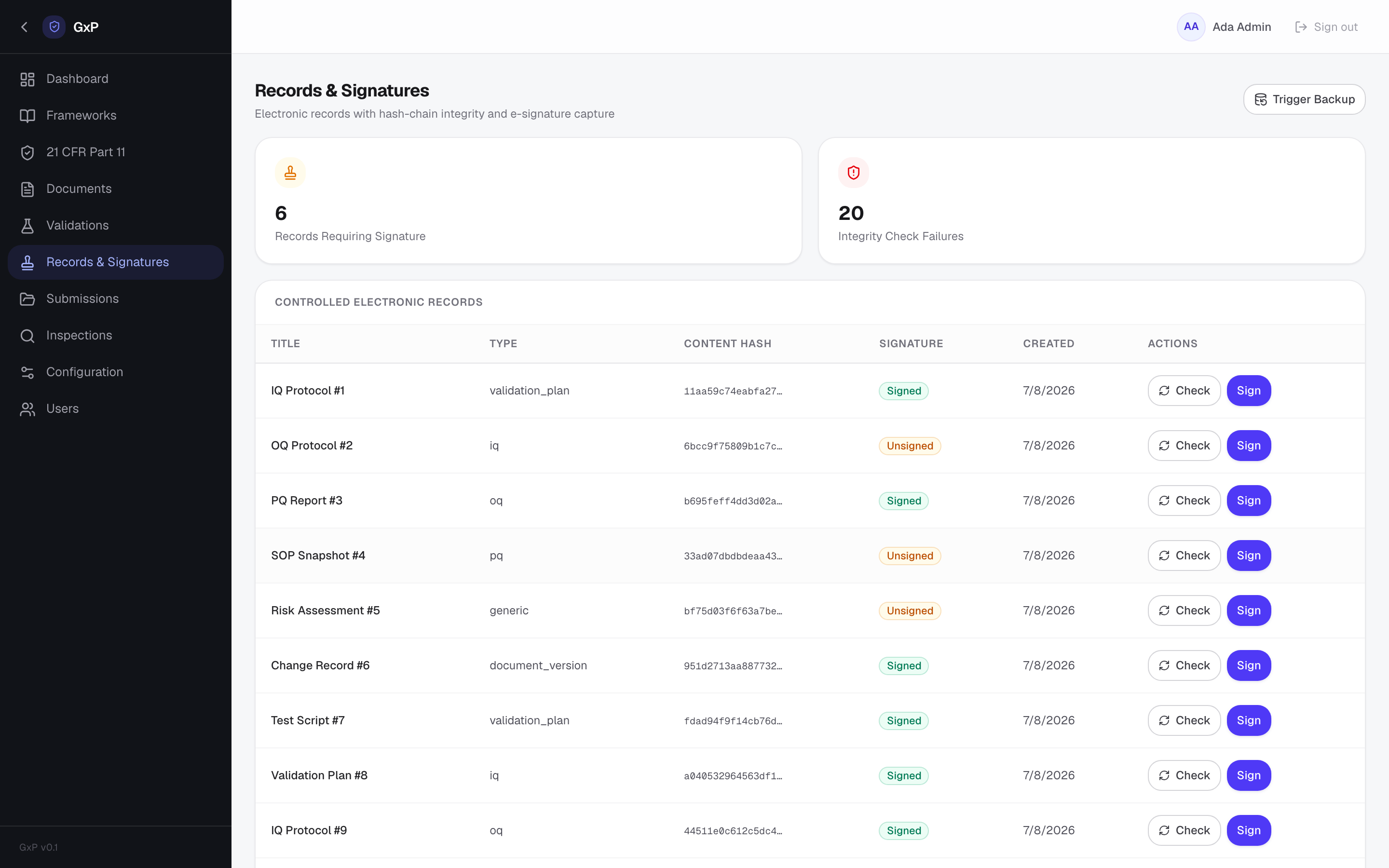Click the refresh icon in OQ Protocol #2 Check button

[x=1164, y=446]
